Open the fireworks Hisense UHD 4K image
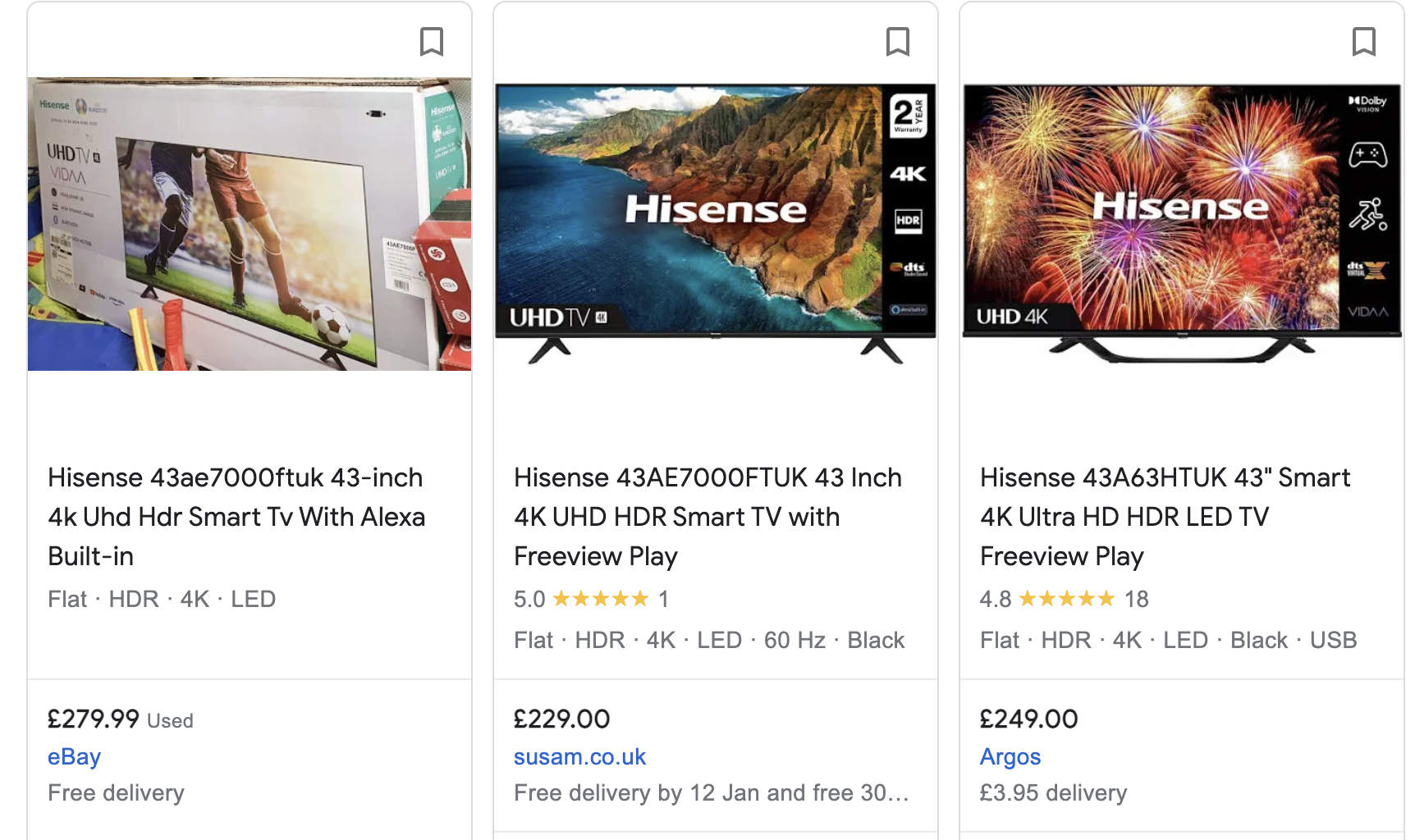Viewport: 1415px width, 840px height. 1182,224
